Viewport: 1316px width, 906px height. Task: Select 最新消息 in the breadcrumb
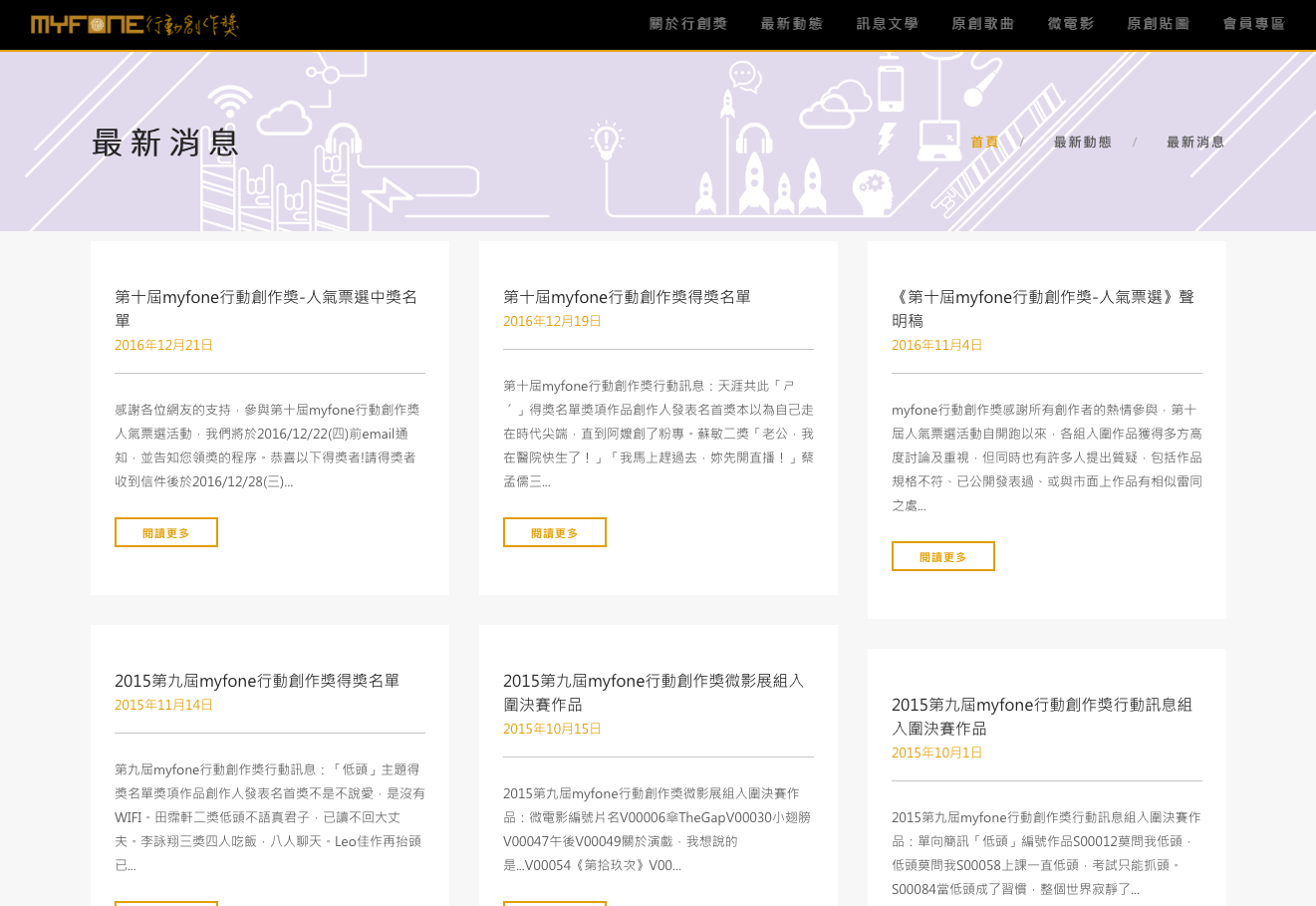coord(1195,143)
